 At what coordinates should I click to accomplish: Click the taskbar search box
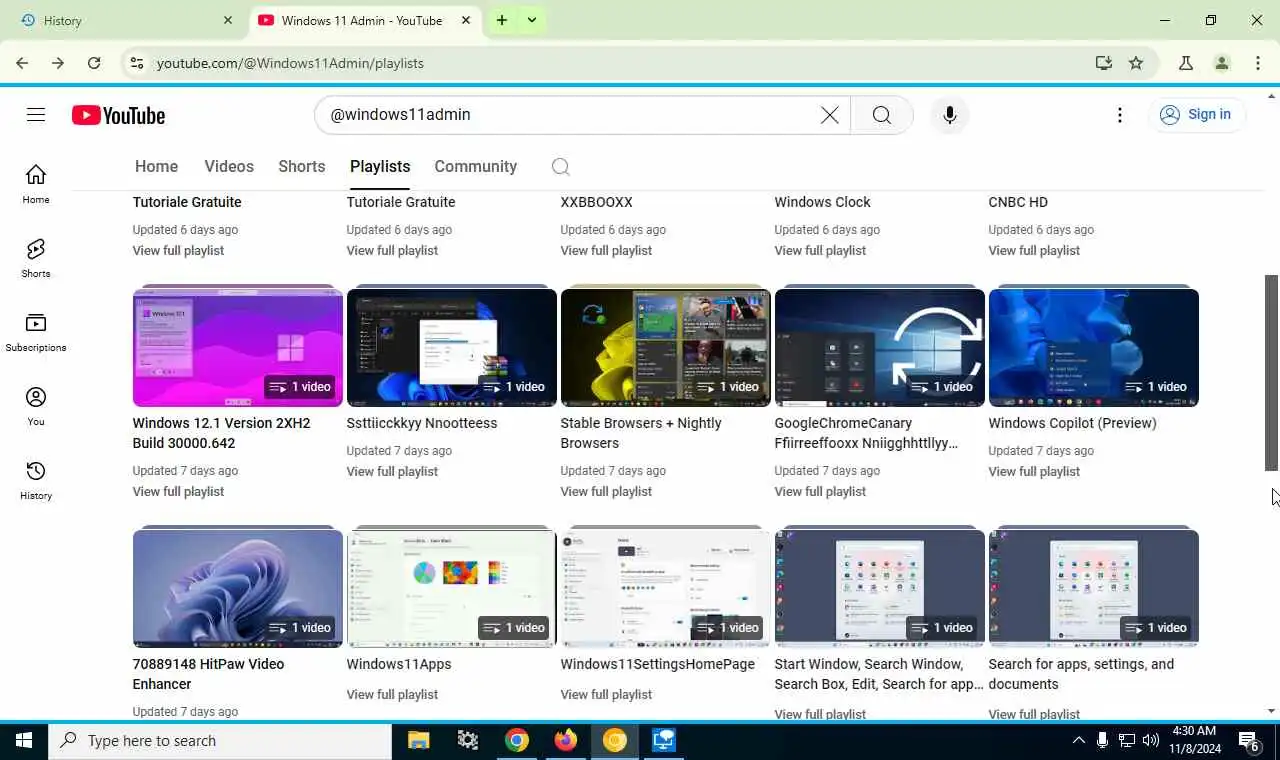(x=220, y=741)
